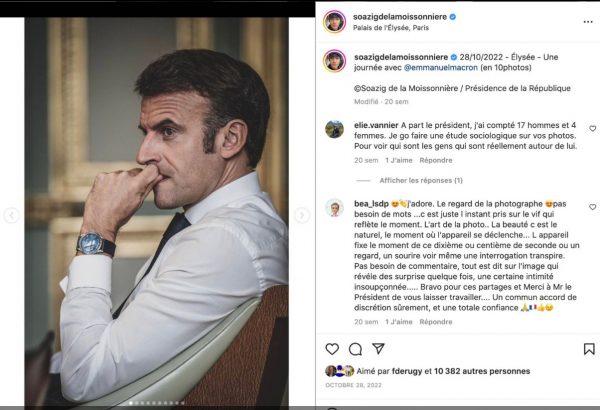Open the comment bubble icon
Viewport: 600px width, 410px height.
point(355,349)
